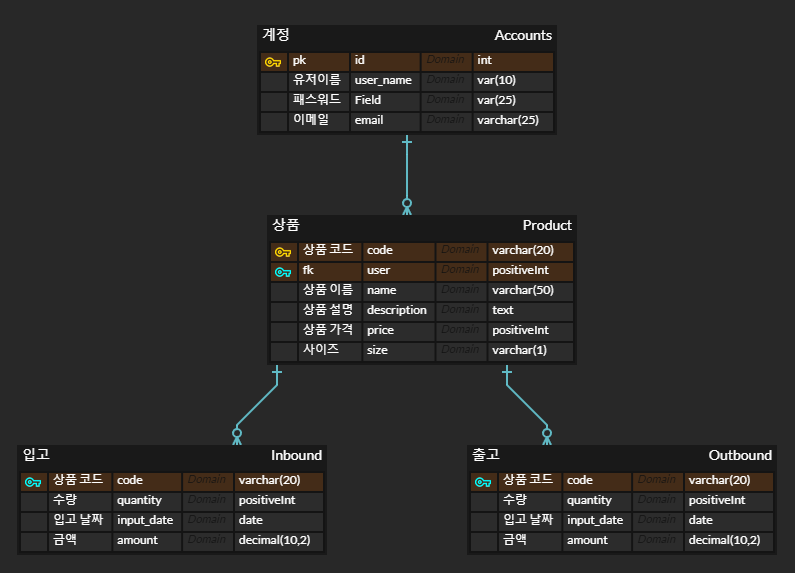Select the varchar(25) type of email
Image resolution: width=795 pixels, height=573 pixels.
[x=508, y=120]
